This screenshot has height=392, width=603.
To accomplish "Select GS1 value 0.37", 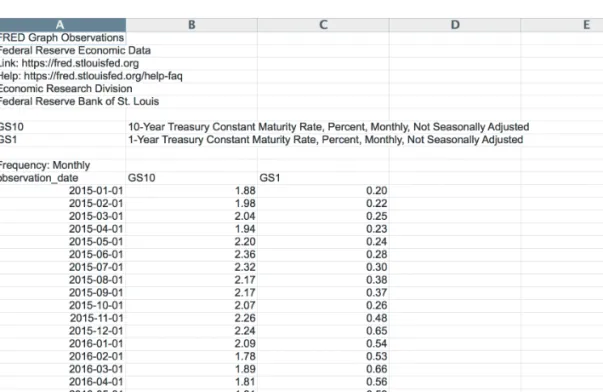I will 323,292.
